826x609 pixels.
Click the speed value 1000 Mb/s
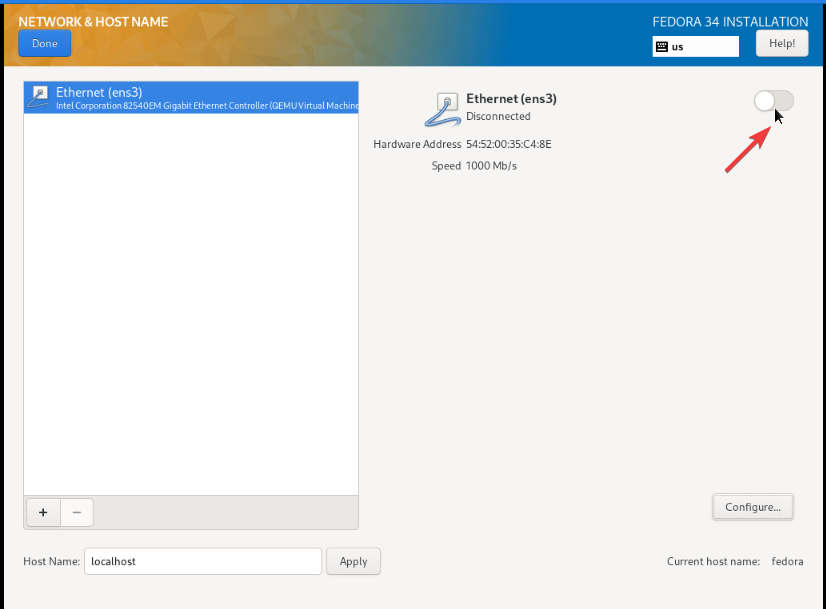point(491,166)
